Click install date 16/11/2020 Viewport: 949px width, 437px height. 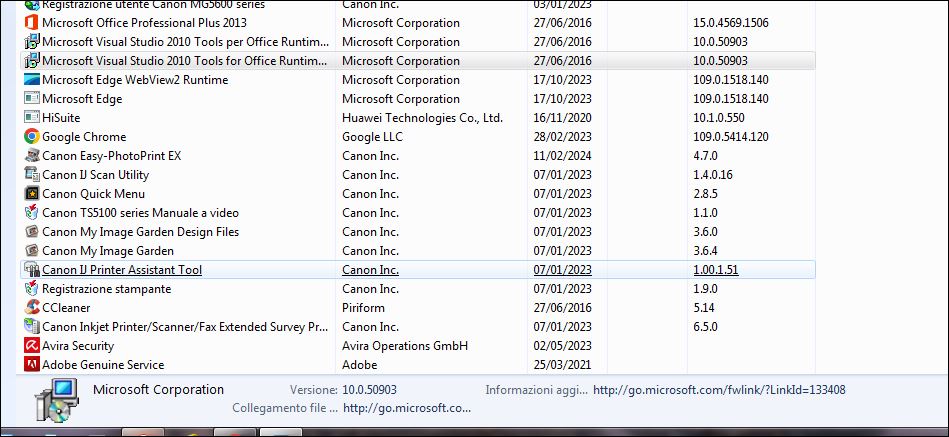click(563, 118)
